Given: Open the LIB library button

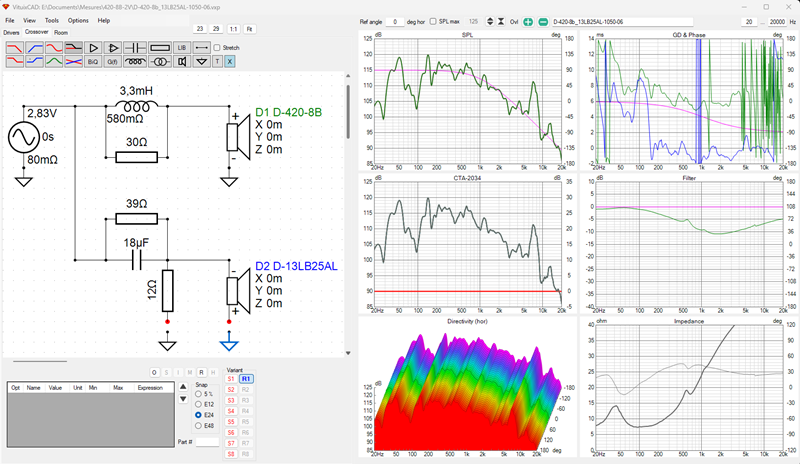Looking at the screenshot, I should [182, 48].
